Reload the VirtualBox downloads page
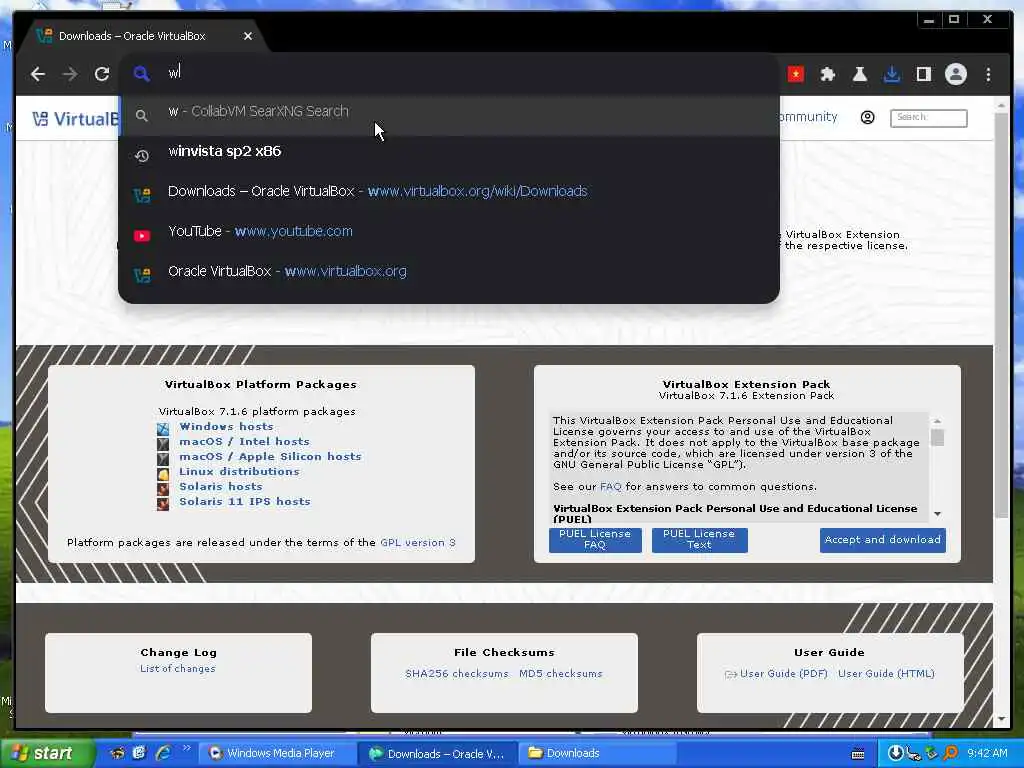This screenshot has width=1024, height=768. (x=102, y=74)
